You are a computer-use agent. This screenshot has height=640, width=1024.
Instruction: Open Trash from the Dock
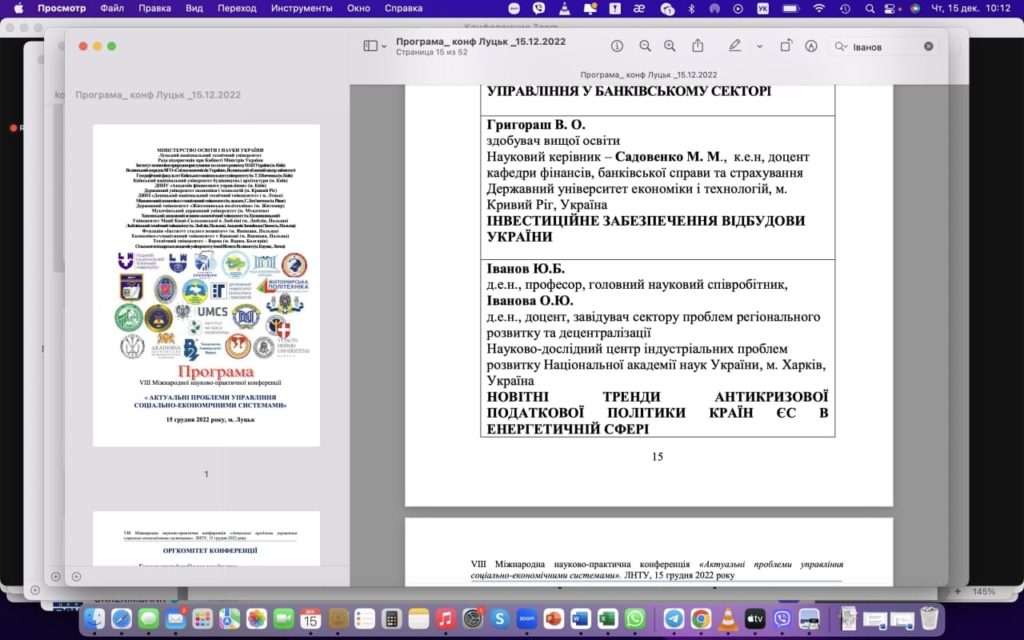929,618
